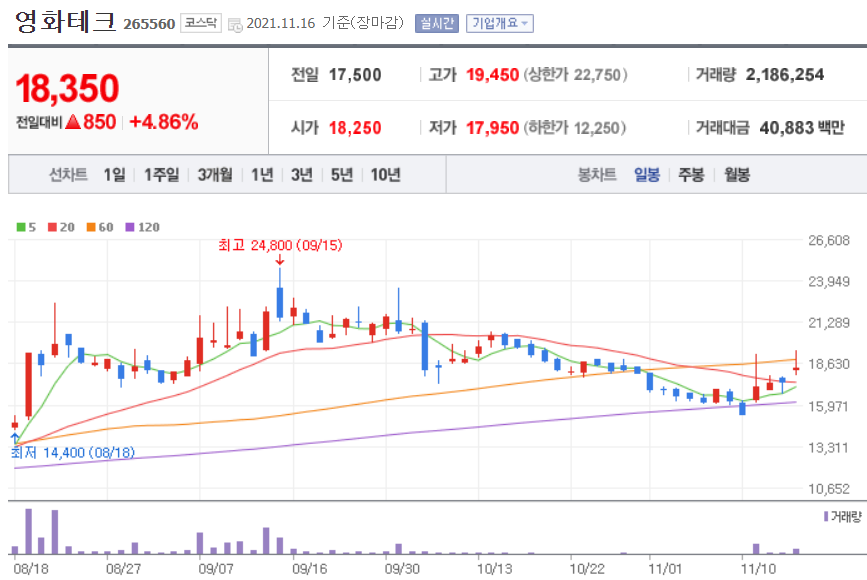The width and height of the screenshot is (867, 580).
Task: Select the 5년 line chart period
Action: [342, 175]
